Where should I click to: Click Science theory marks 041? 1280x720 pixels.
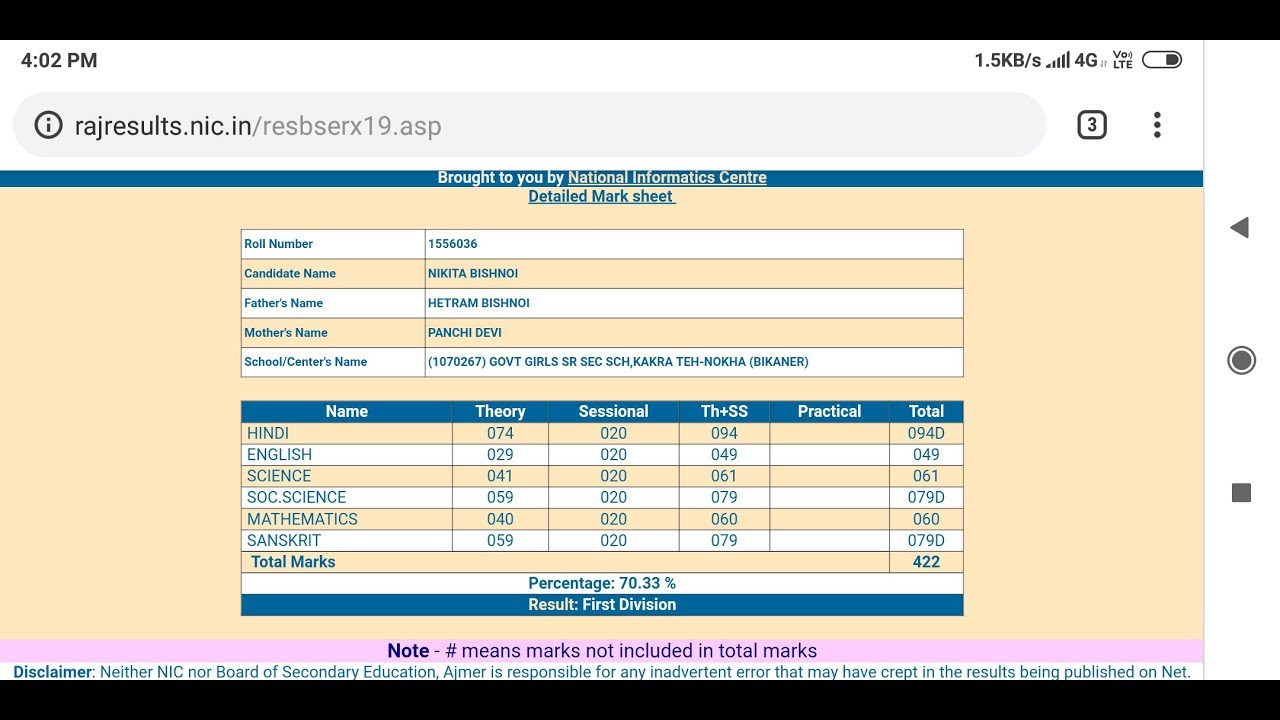tap(500, 476)
